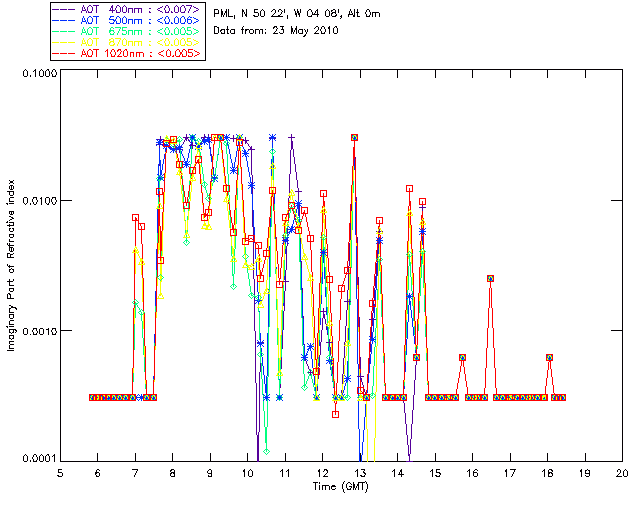Click the x-axis tick label 9

(x=210, y=472)
